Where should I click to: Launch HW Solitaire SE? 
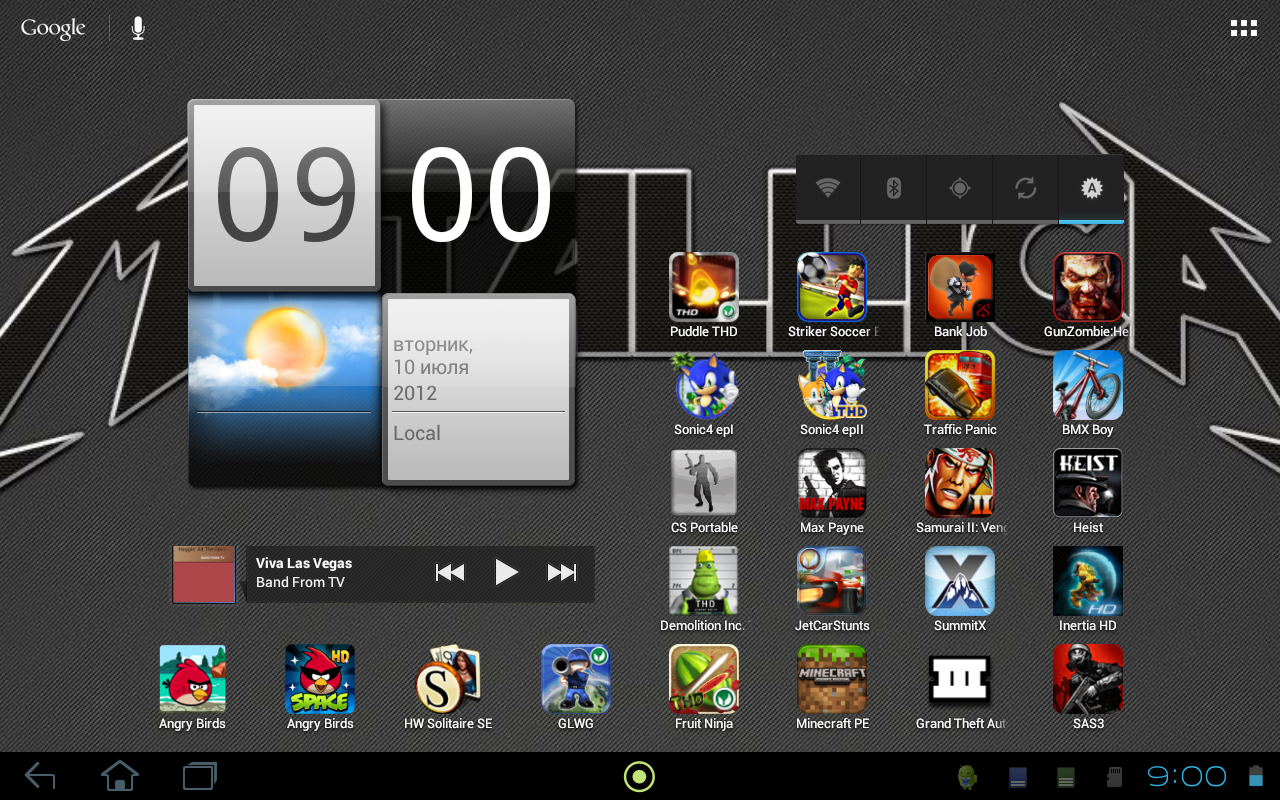[448, 679]
